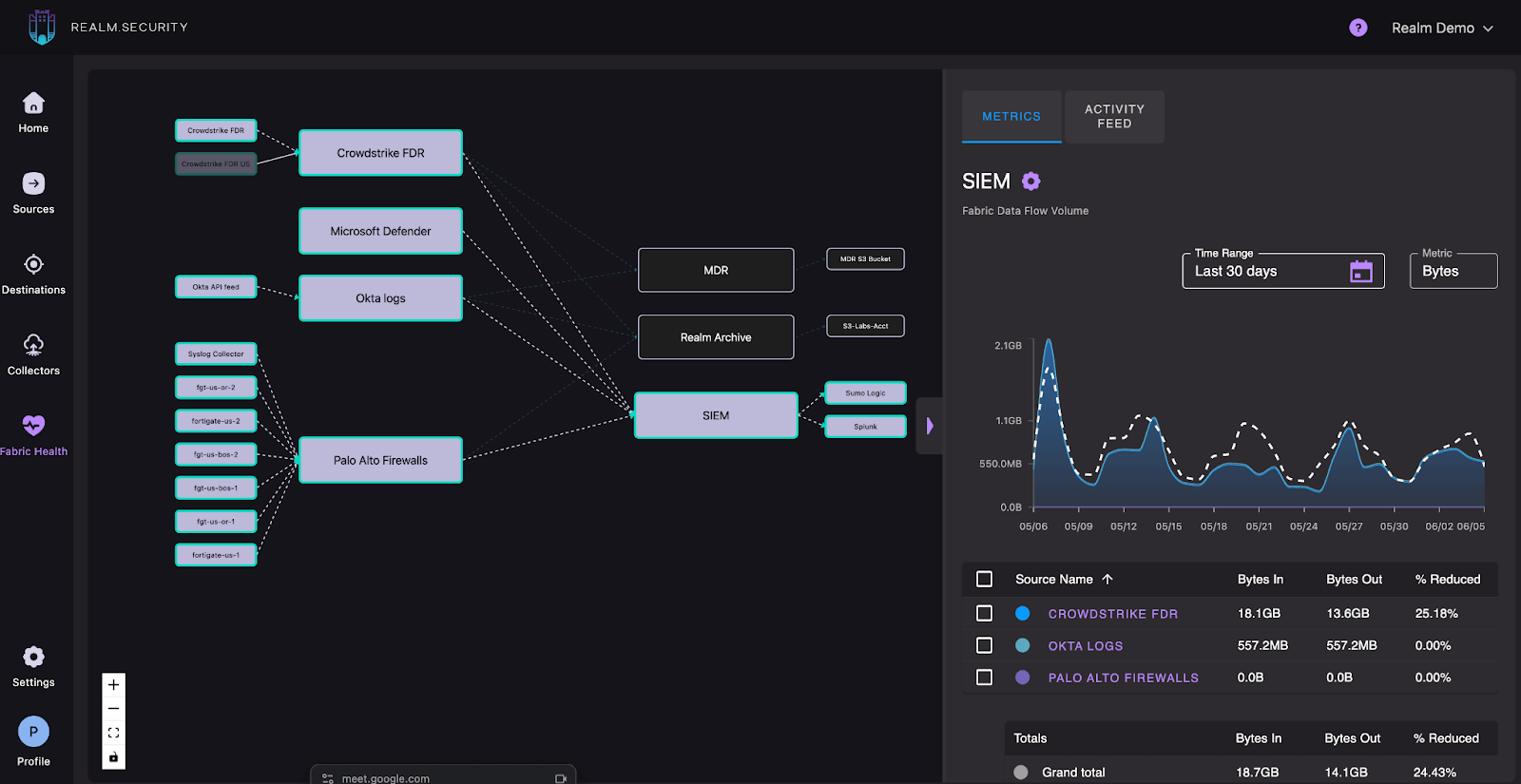Open Fabric Health view

click(33, 435)
